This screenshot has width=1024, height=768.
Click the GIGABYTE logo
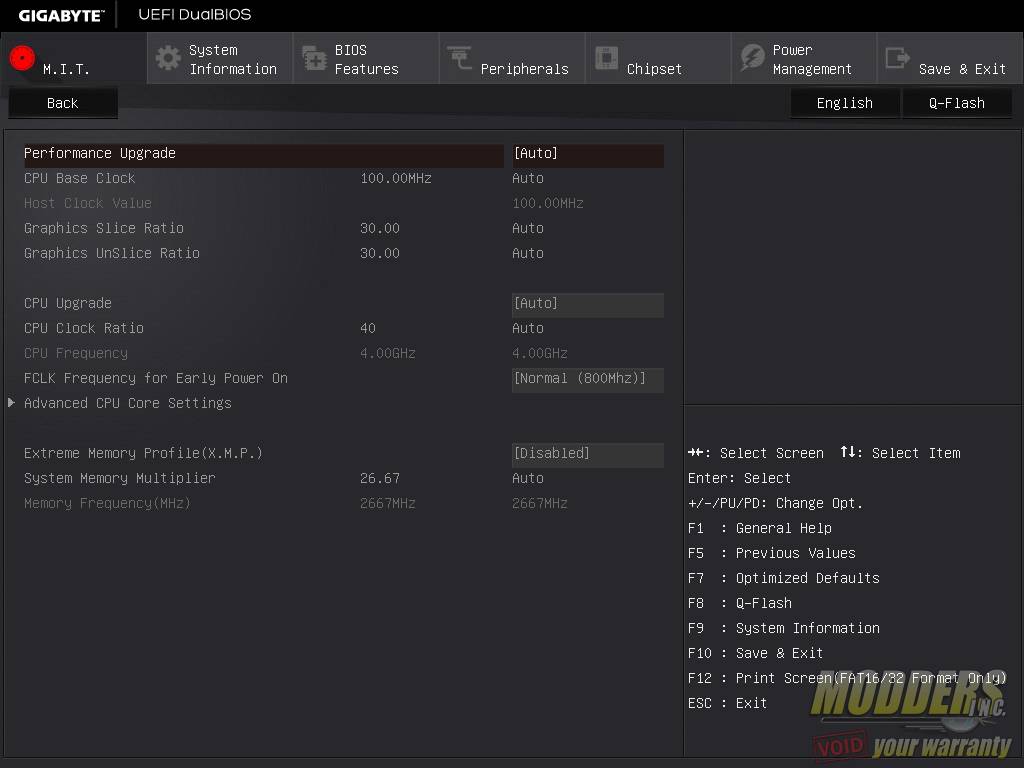tap(61, 16)
